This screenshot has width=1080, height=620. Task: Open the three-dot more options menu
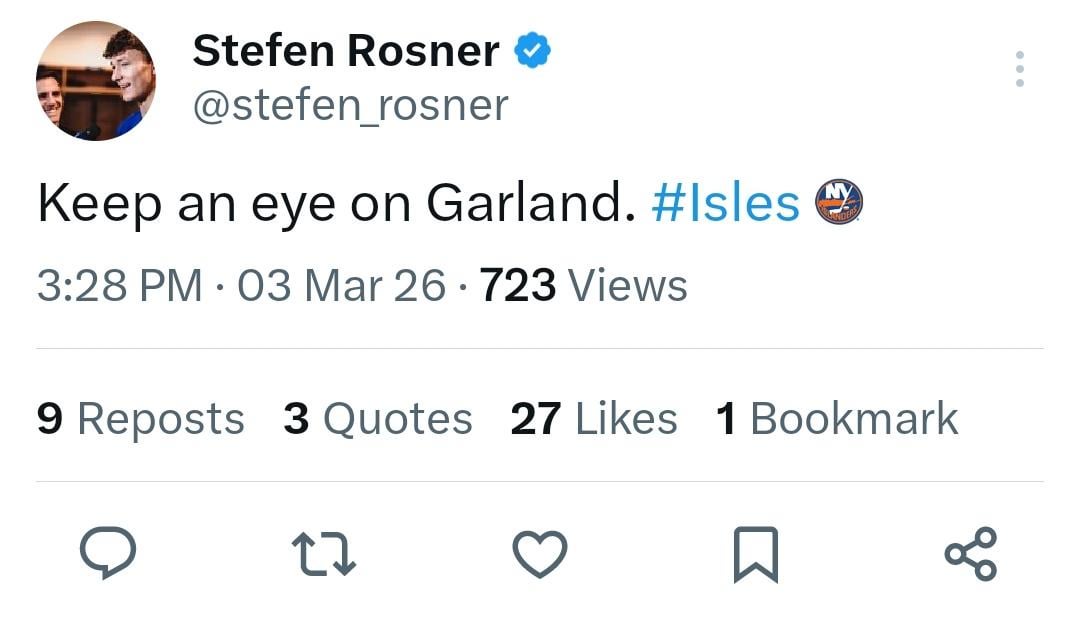click(x=1019, y=69)
